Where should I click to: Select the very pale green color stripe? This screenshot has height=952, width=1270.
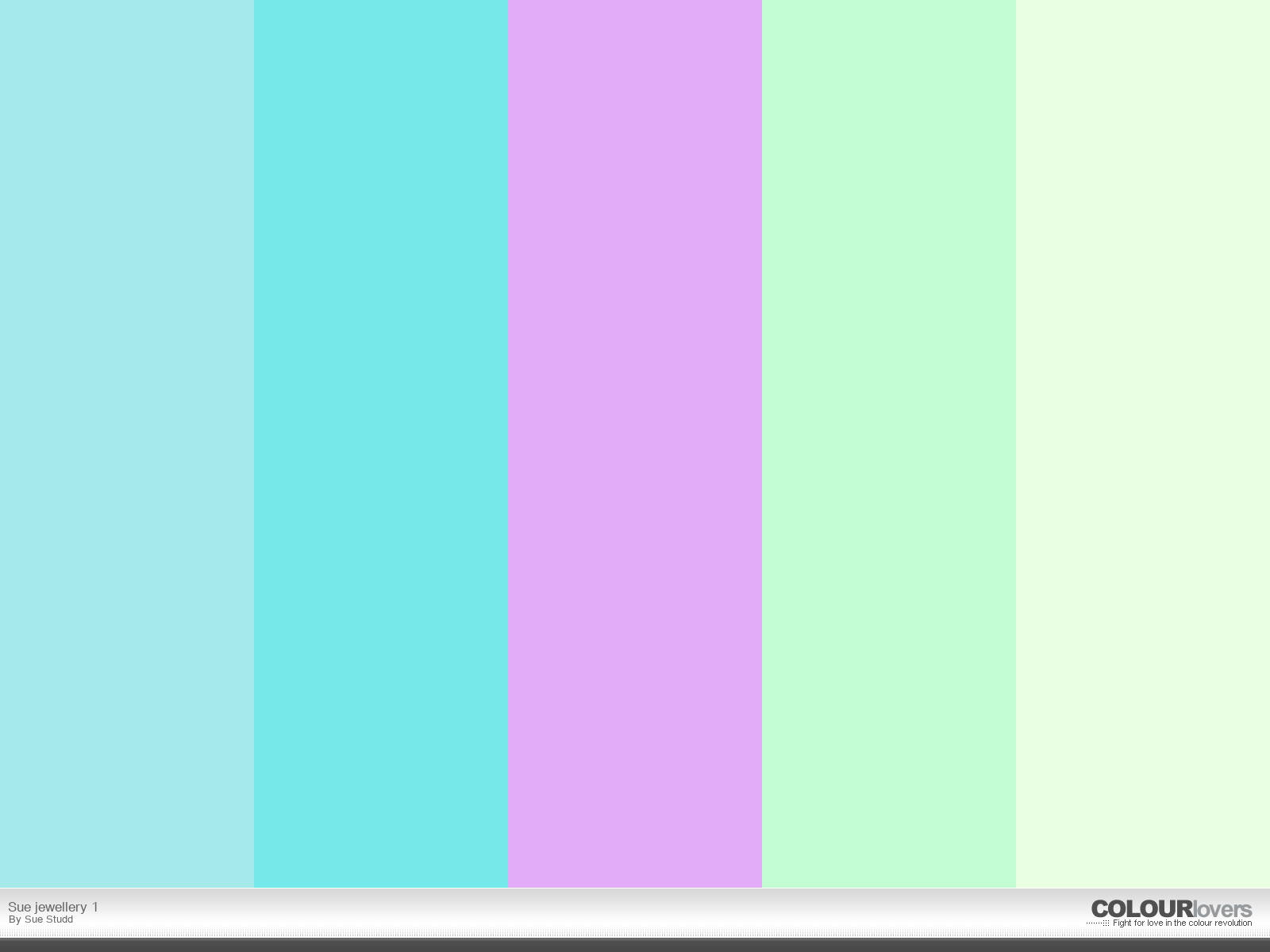1143,443
